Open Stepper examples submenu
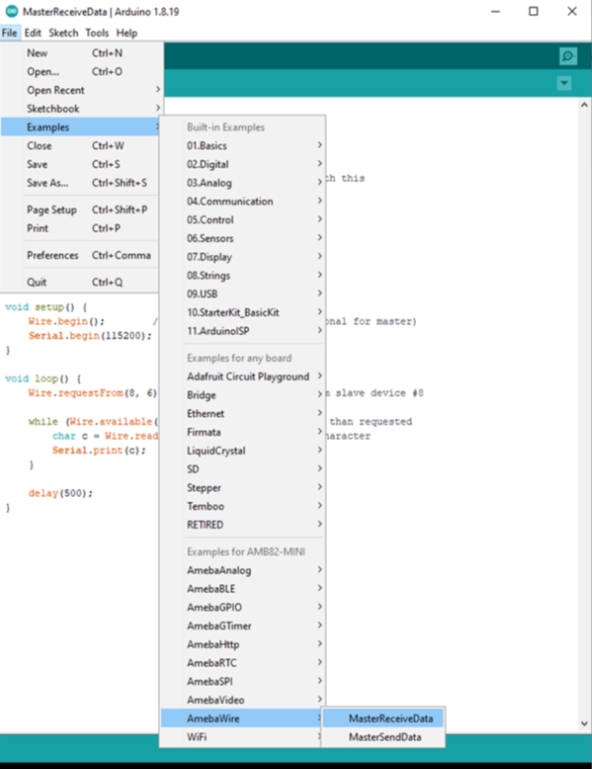Viewport: 592px width, 769px height. coord(243,488)
